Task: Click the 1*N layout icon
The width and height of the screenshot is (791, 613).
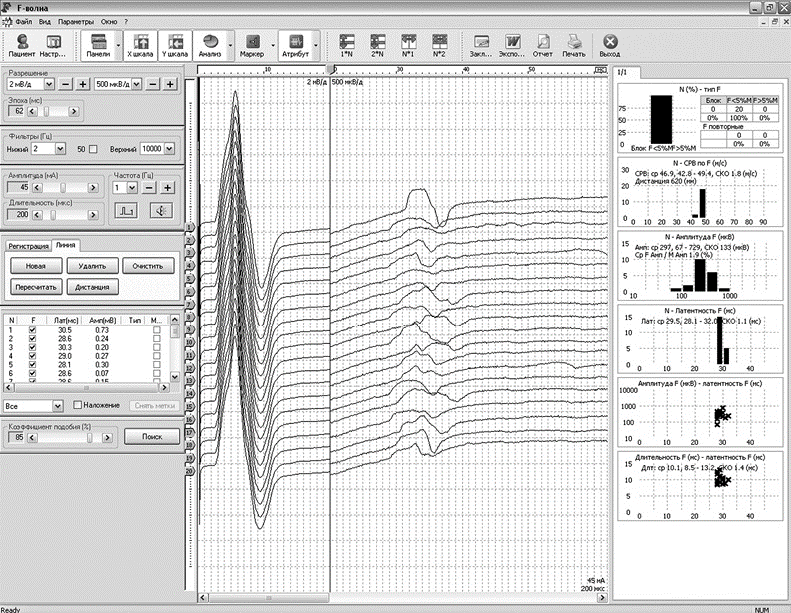Action: point(347,45)
